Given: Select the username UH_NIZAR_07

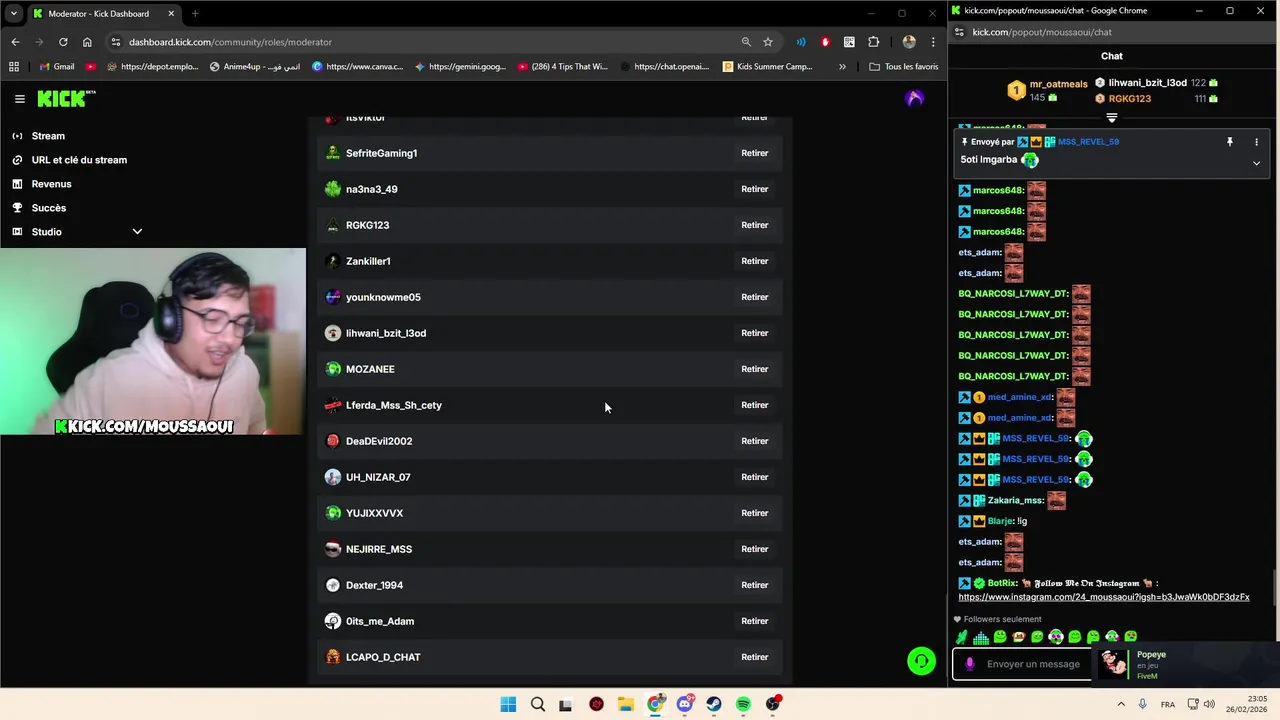Looking at the screenshot, I should click(x=378, y=477).
